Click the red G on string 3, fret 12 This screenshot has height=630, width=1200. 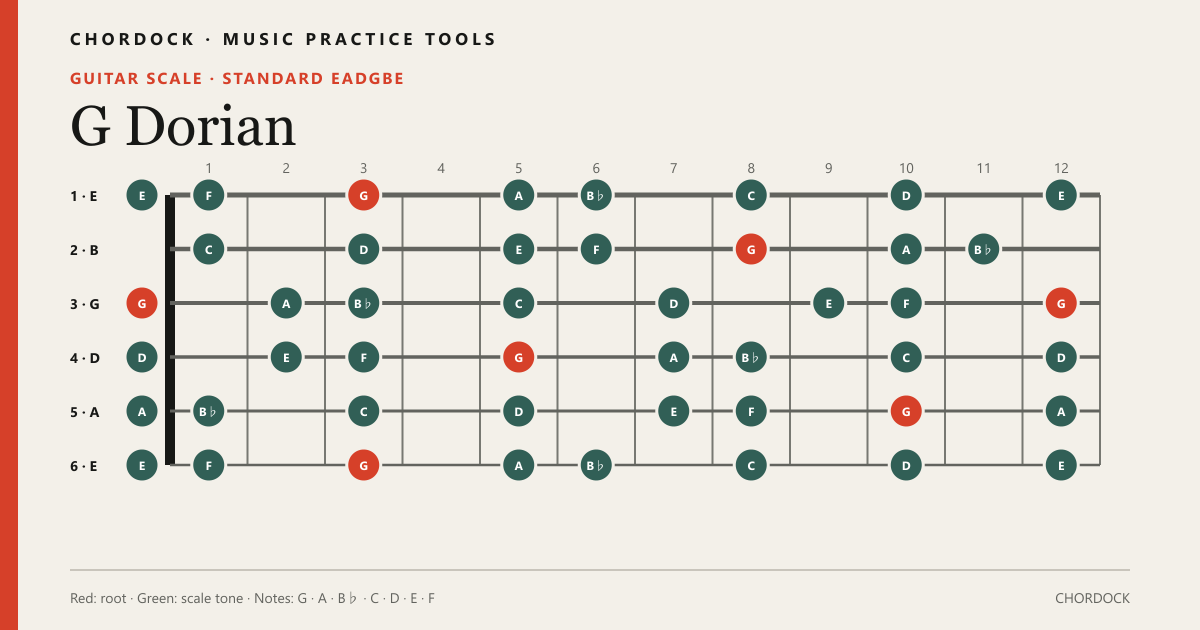pyautogui.click(x=1061, y=303)
